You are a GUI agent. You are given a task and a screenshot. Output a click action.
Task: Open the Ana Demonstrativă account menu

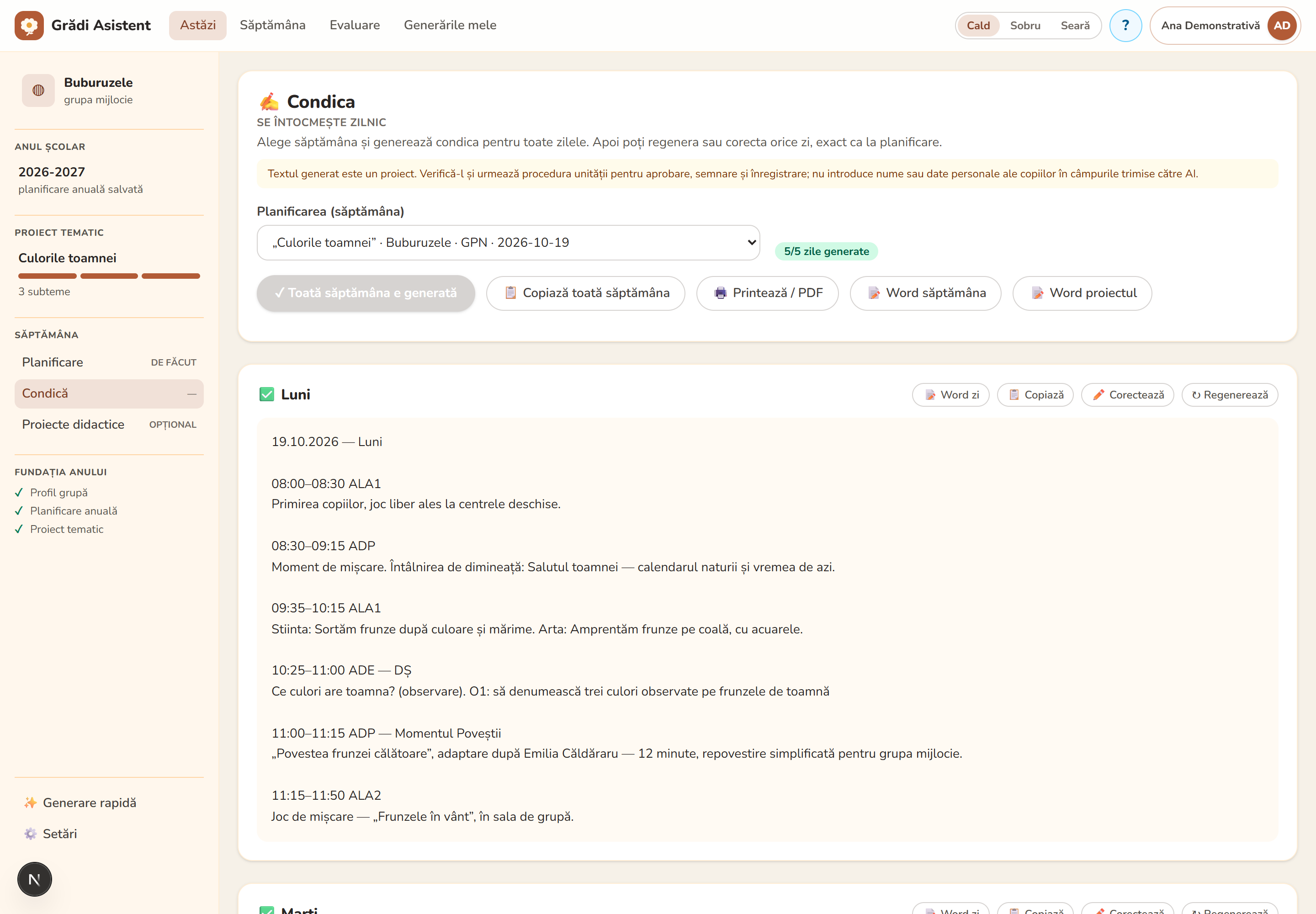pos(1225,25)
